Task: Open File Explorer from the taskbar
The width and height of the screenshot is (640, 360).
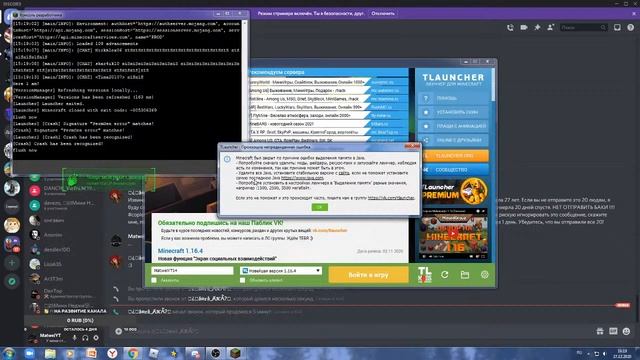Action: tap(50, 353)
